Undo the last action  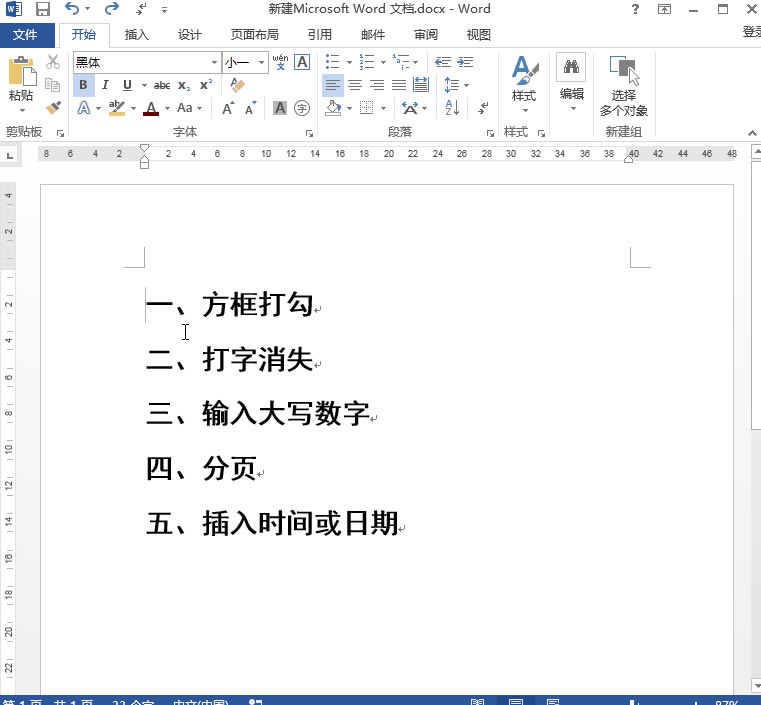pos(72,8)
